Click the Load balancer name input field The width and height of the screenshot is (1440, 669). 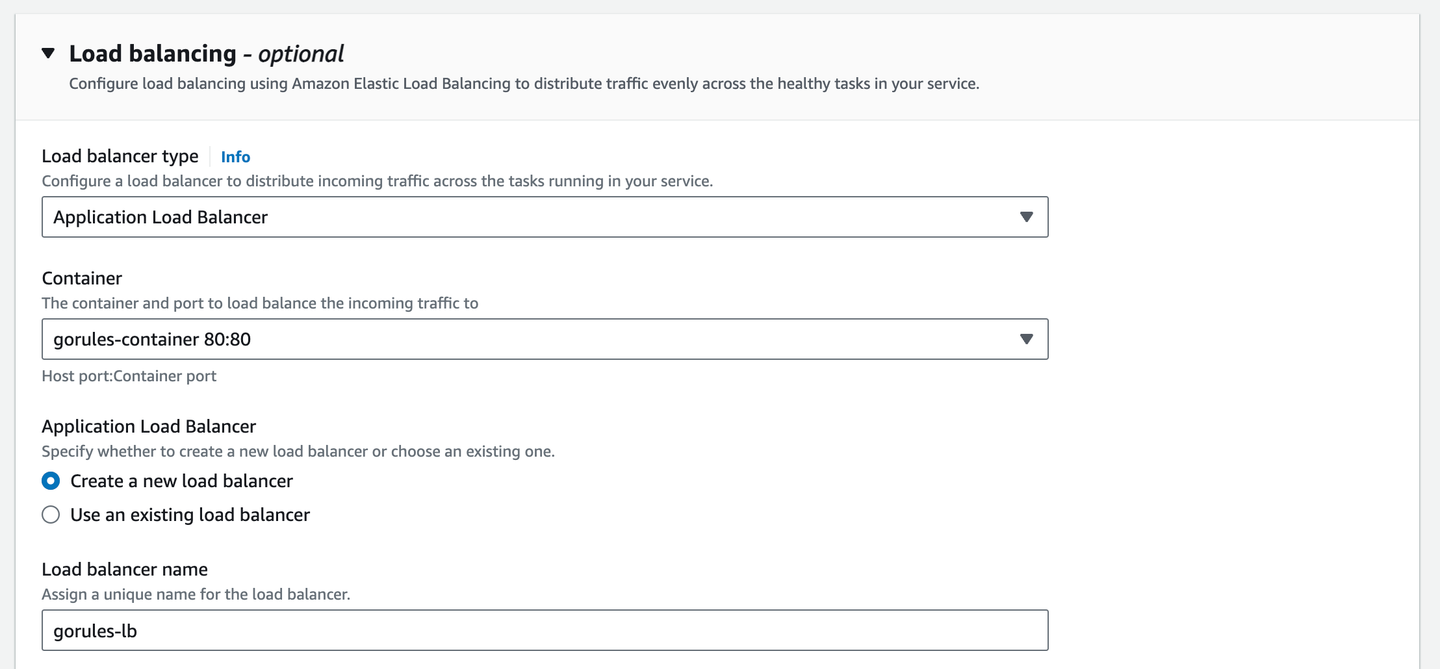pyautogui.click(x=544, y=630)
